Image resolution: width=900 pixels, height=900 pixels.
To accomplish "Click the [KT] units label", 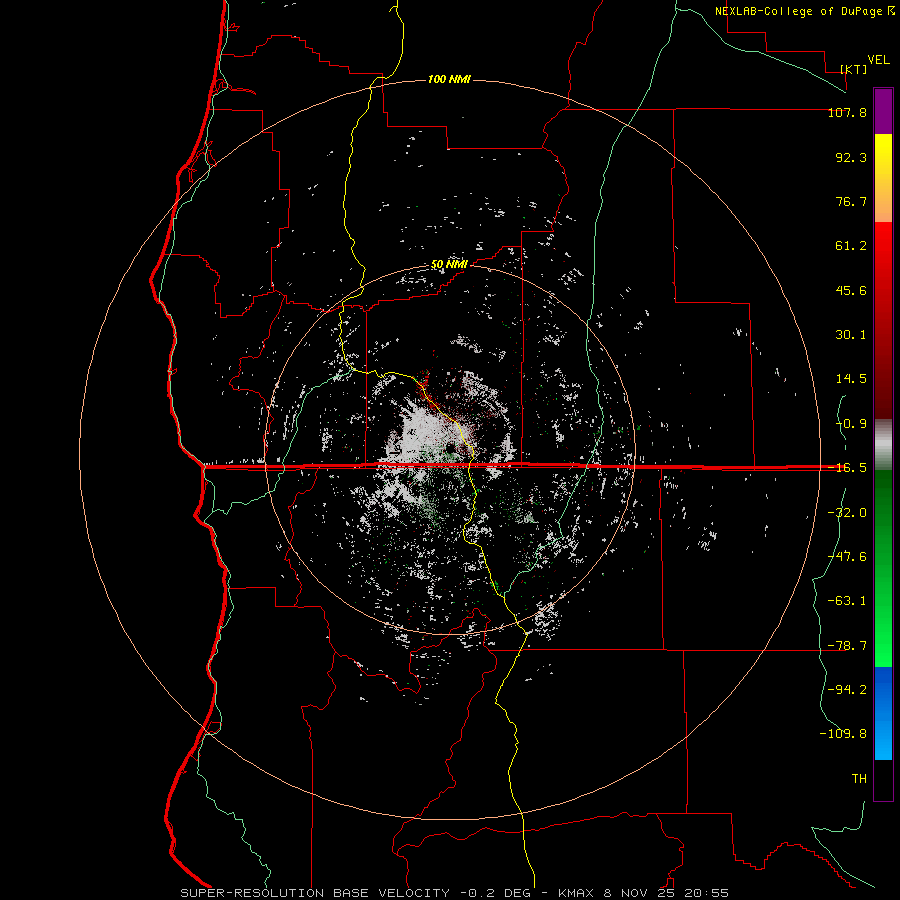I will tap(854, 69).
